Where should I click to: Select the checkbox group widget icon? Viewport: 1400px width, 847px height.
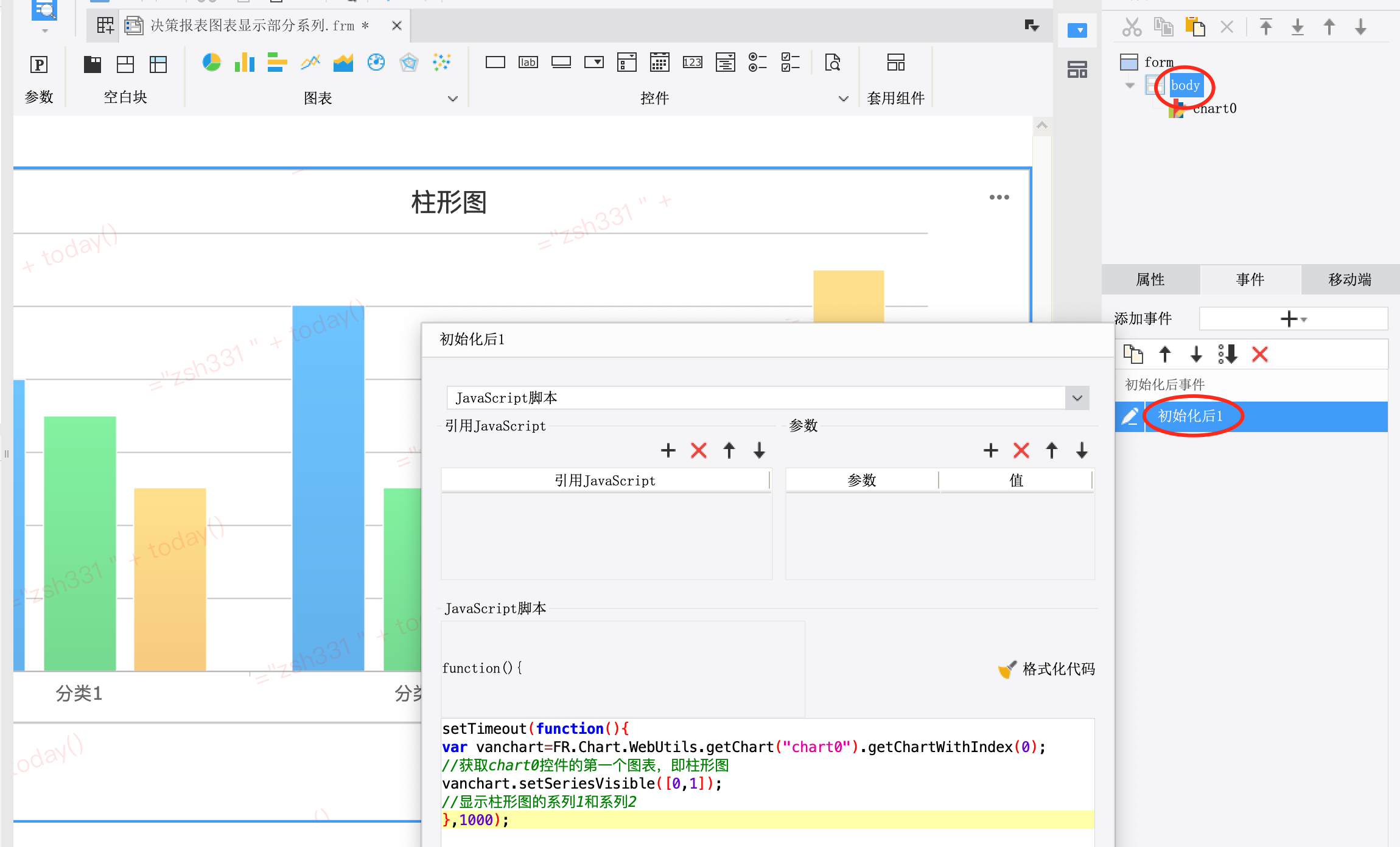(x=790, y=63)
